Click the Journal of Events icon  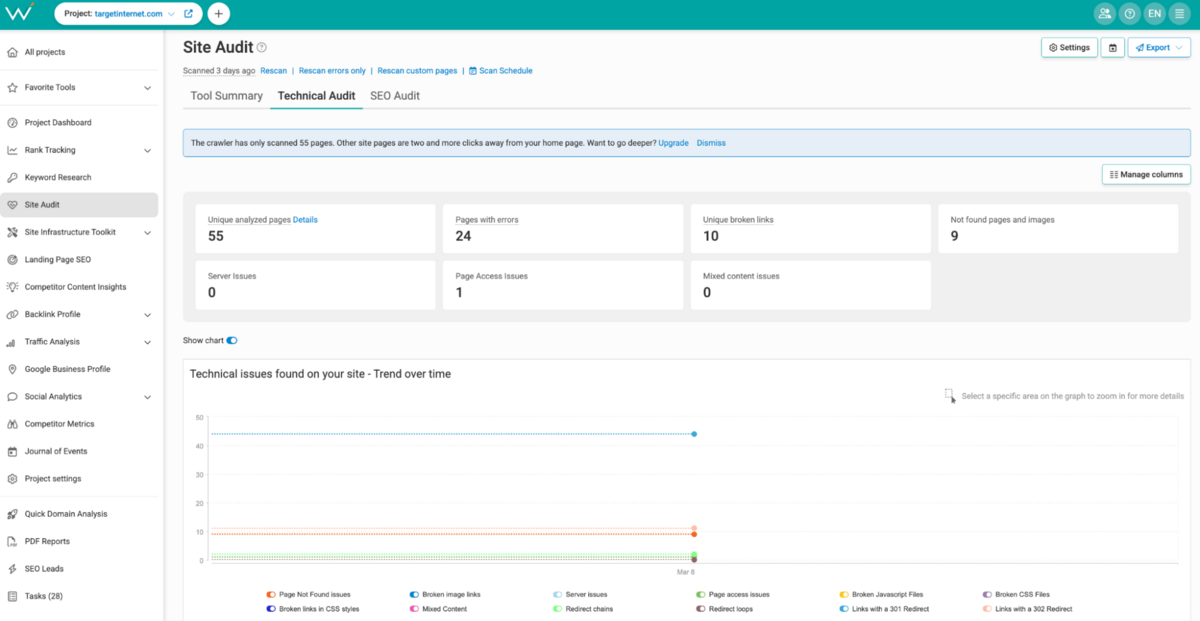tap(12, 451)
